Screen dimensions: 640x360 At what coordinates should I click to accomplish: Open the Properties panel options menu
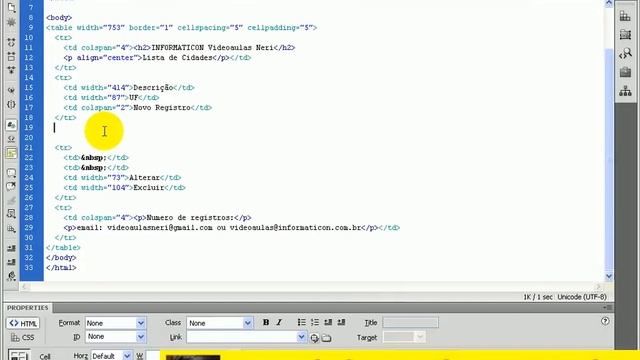608,307
